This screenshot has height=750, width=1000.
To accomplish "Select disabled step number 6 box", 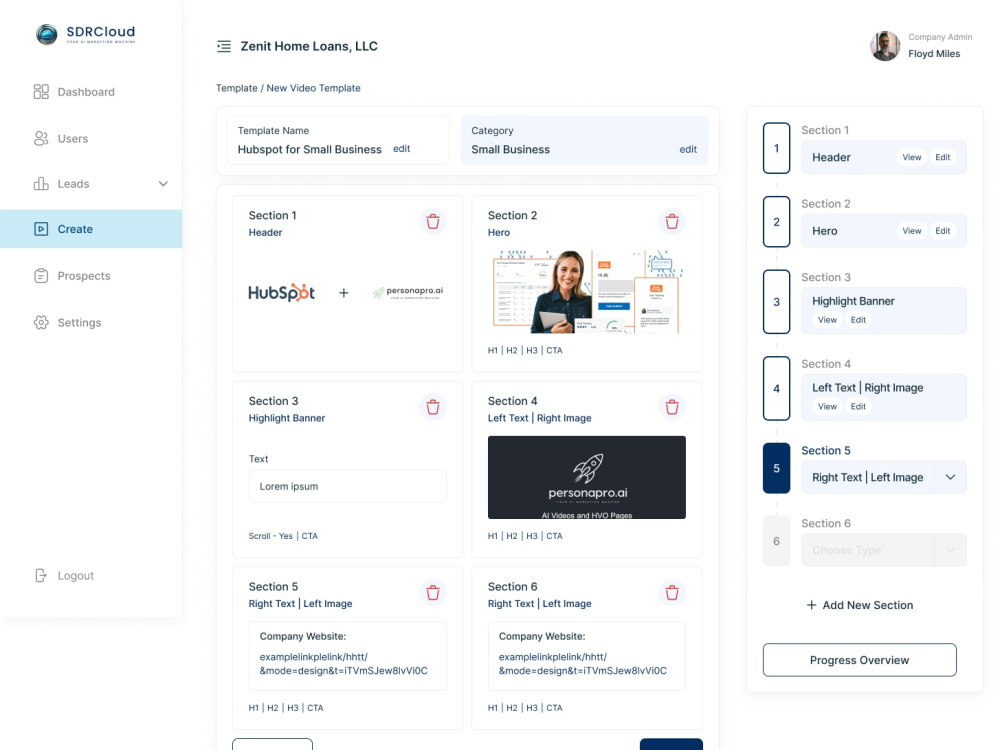I will [776, 541].
